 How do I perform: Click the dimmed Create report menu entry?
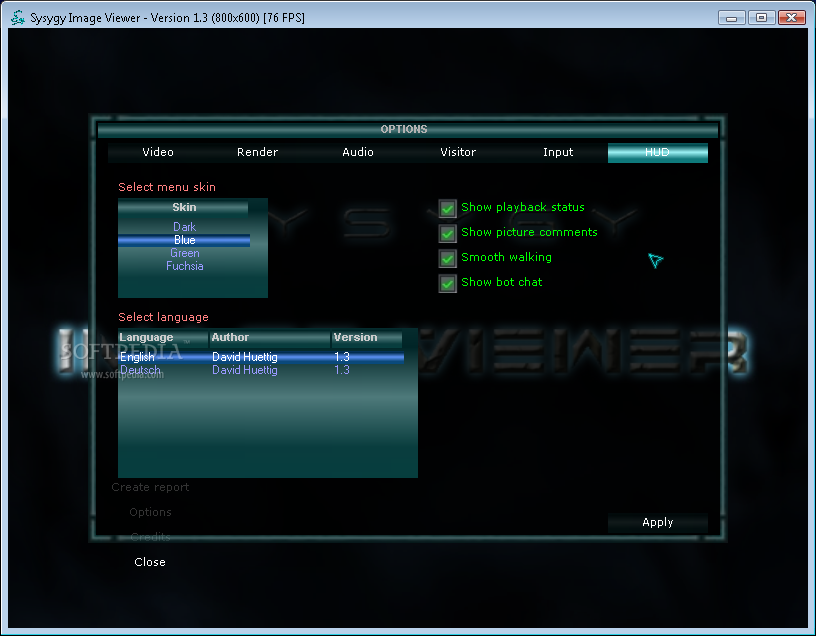[150, 487]
